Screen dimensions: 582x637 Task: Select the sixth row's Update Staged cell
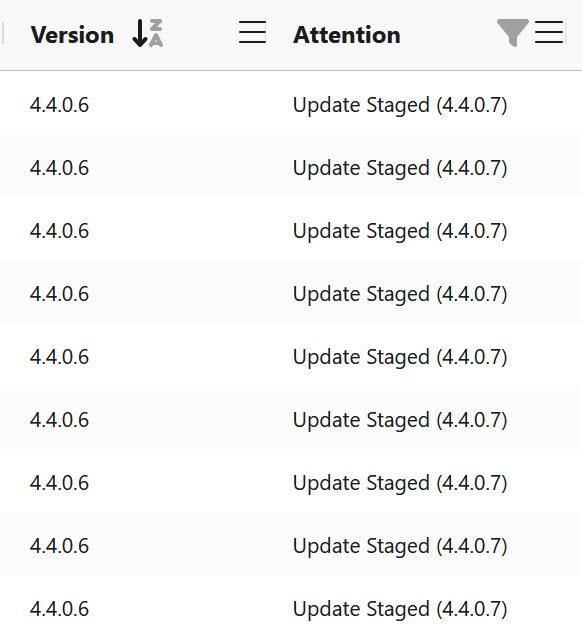[400, 420]
